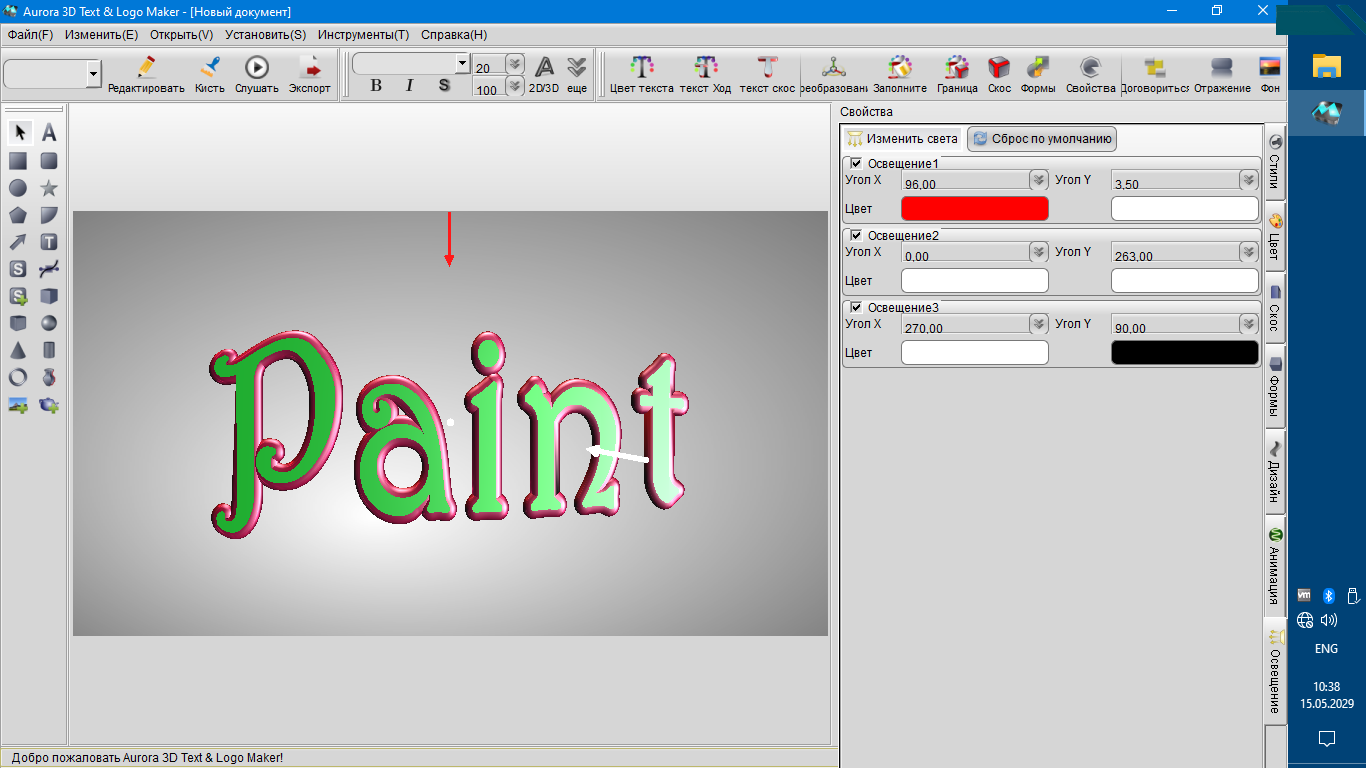Click the brush (Кисть) toolbar icon
Viewport: 1366px width, 768px height.
(x=210, y=68)
